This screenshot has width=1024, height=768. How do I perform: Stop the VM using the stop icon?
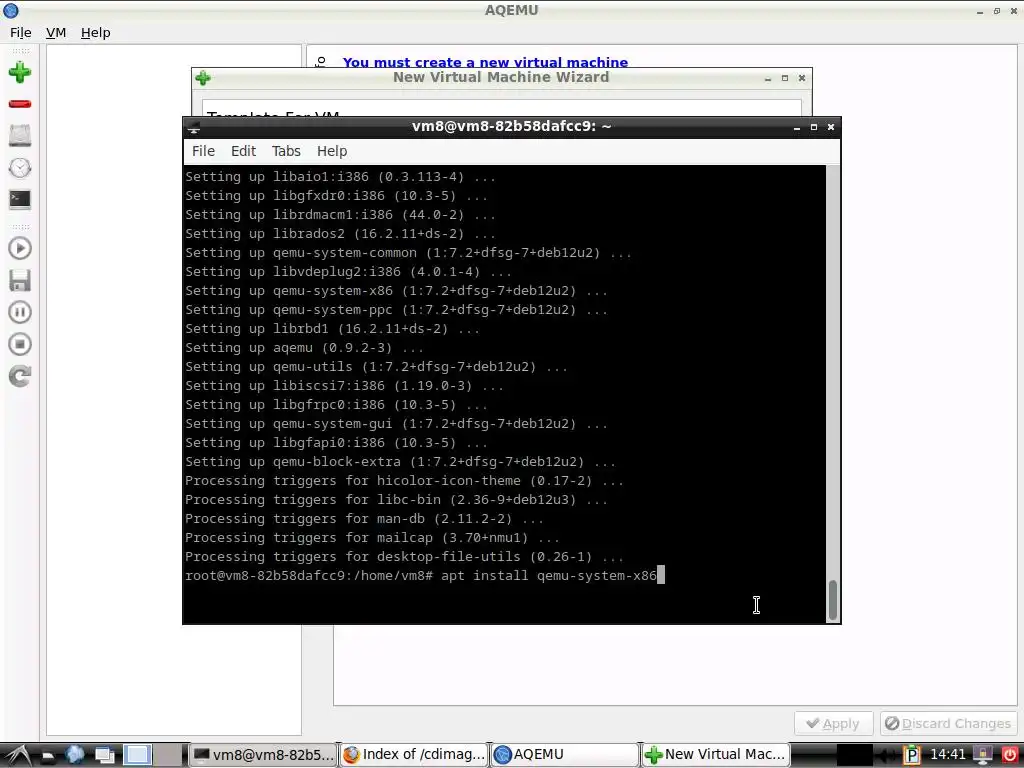coord(20,344)
